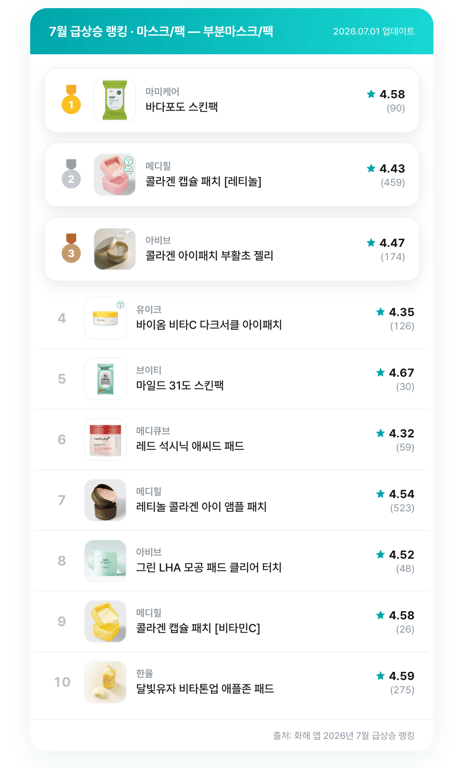Click the star icon beside 4.58 for 바다포도 스킨팩

371,94
